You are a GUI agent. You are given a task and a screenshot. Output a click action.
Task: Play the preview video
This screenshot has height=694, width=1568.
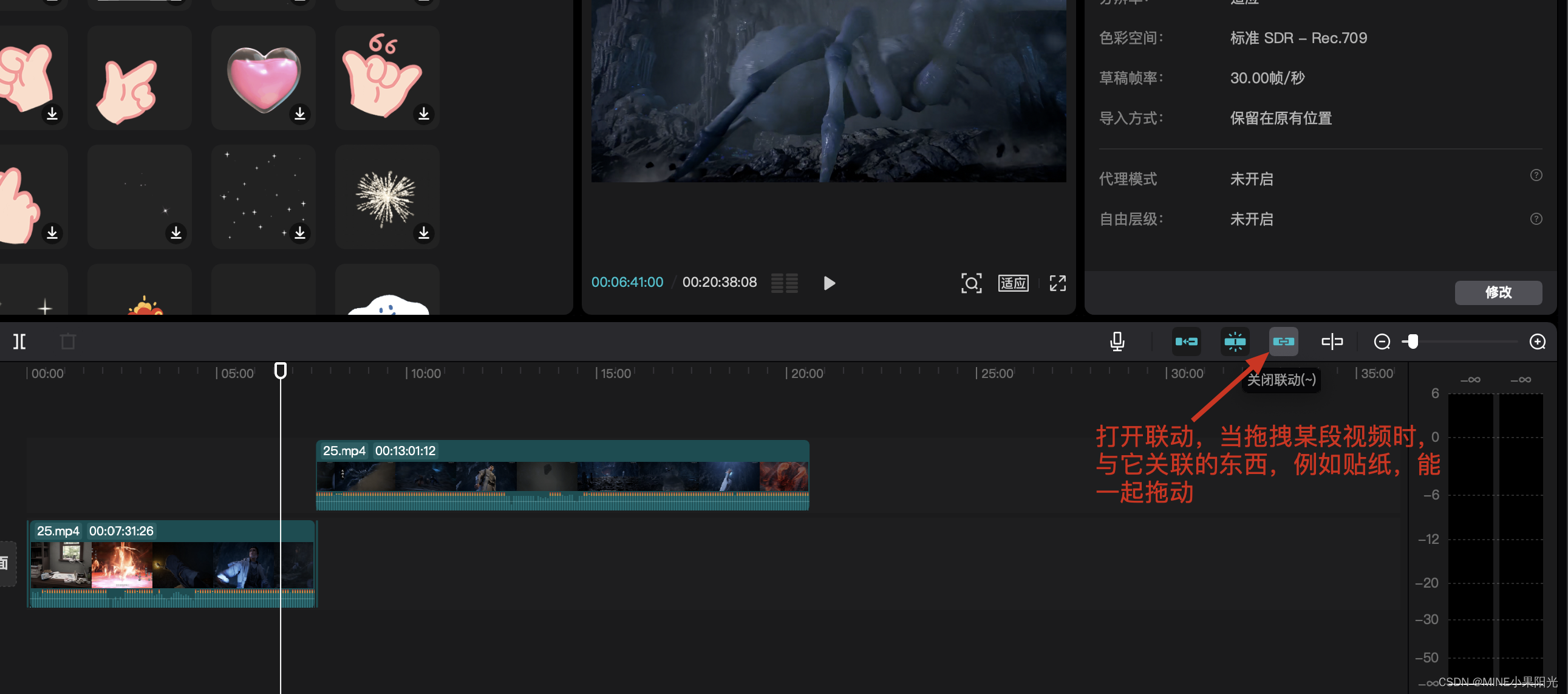point(828,283)
